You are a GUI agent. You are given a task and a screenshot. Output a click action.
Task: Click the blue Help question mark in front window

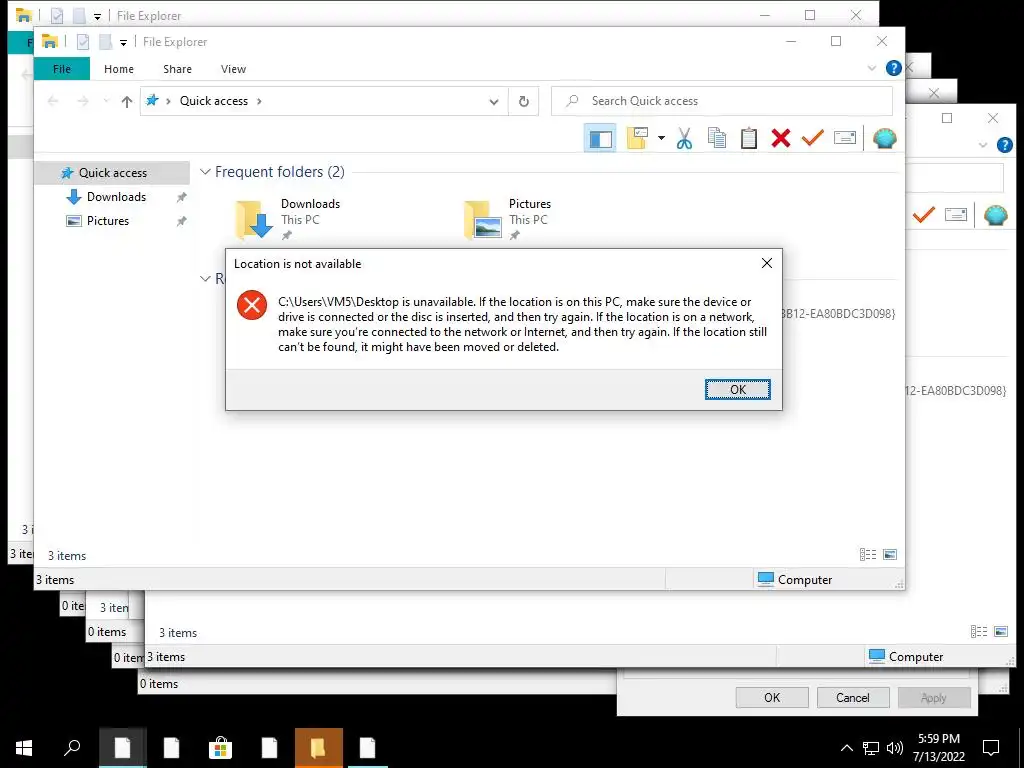(x=893, y=68)
